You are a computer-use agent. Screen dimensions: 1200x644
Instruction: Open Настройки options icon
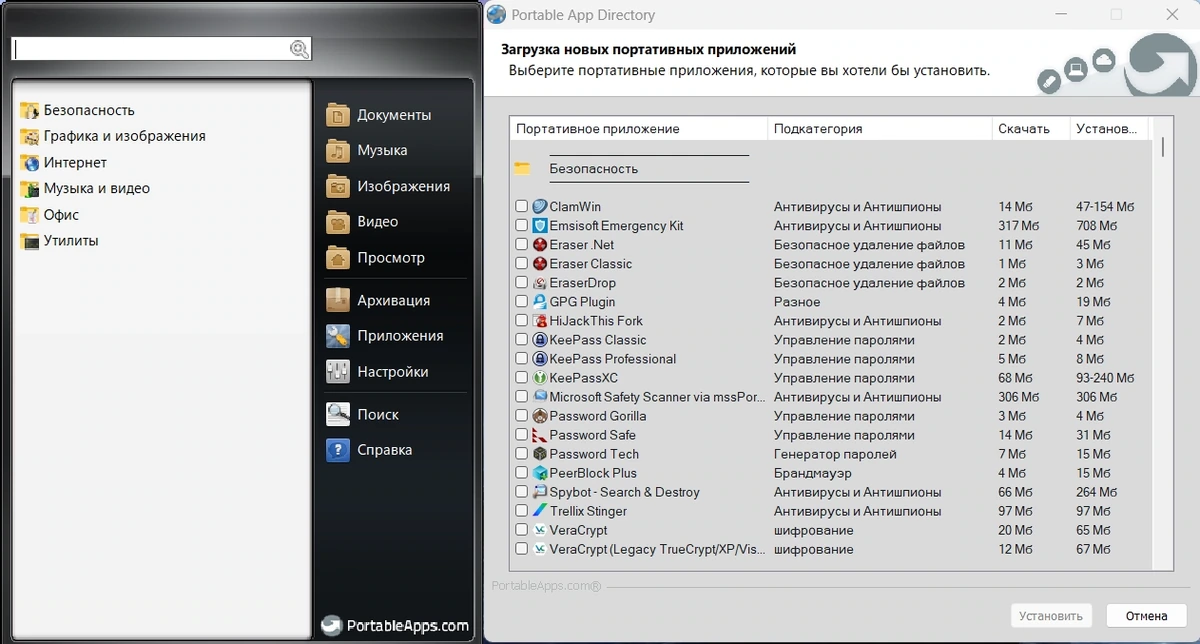click(x=338, y=372)
